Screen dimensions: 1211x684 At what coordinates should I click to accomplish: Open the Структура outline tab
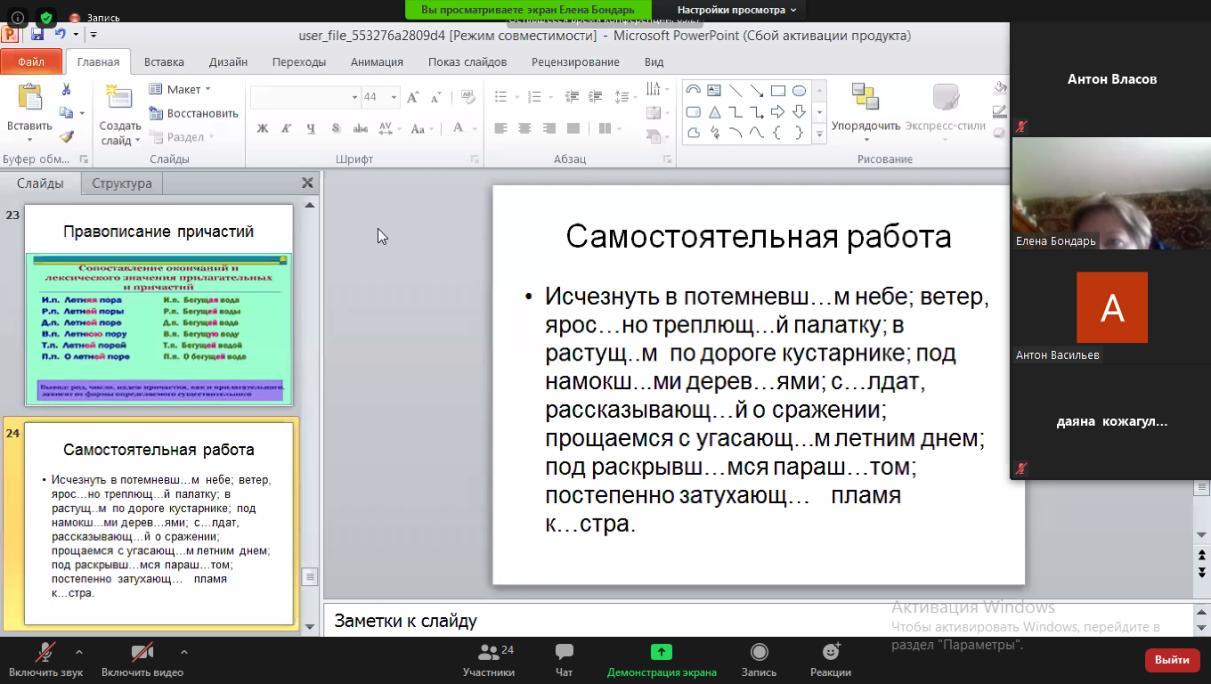tap(122, 183)
